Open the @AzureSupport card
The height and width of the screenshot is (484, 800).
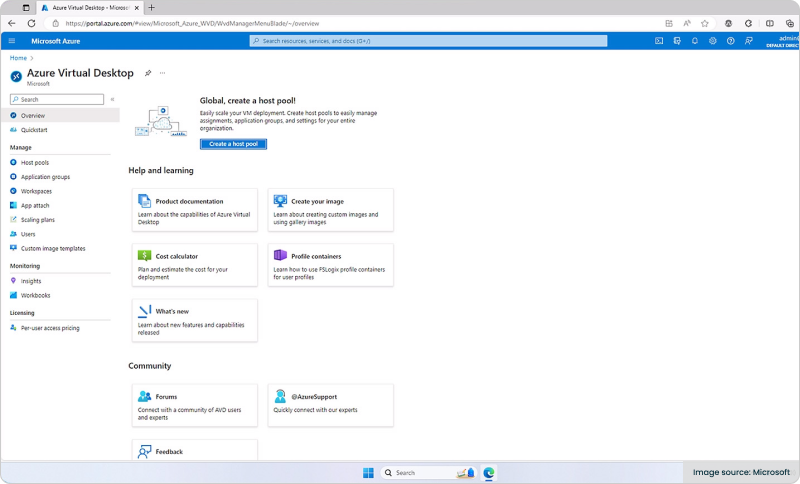(x=331, y=405)
